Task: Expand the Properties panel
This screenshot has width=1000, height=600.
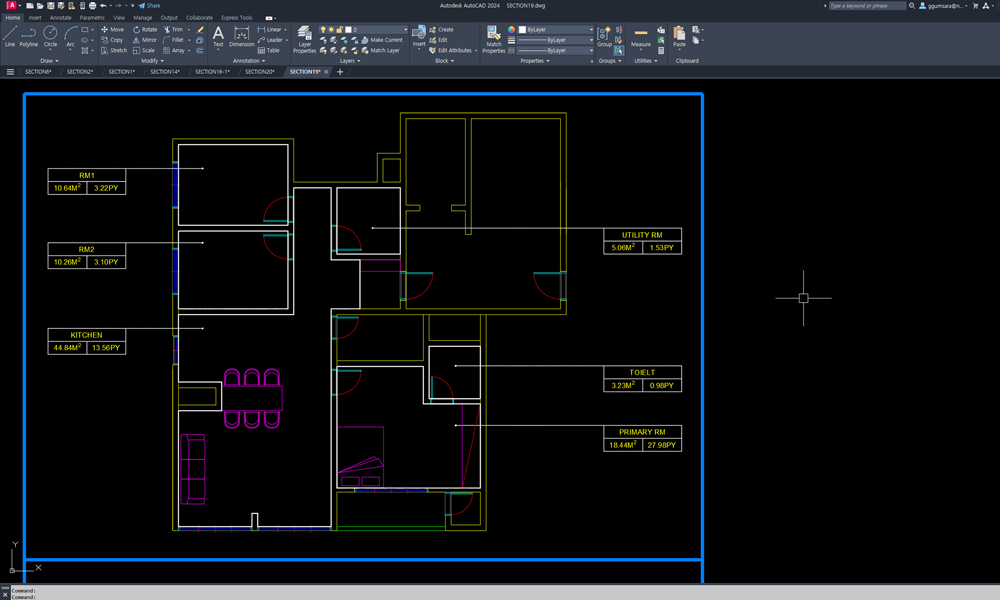Action: (534, 61)
